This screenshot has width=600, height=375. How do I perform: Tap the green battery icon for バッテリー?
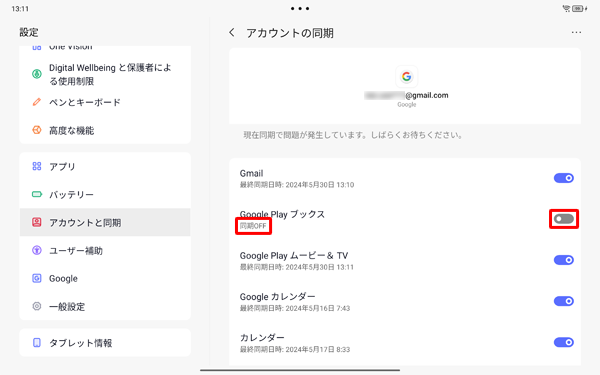coord(37,194)
